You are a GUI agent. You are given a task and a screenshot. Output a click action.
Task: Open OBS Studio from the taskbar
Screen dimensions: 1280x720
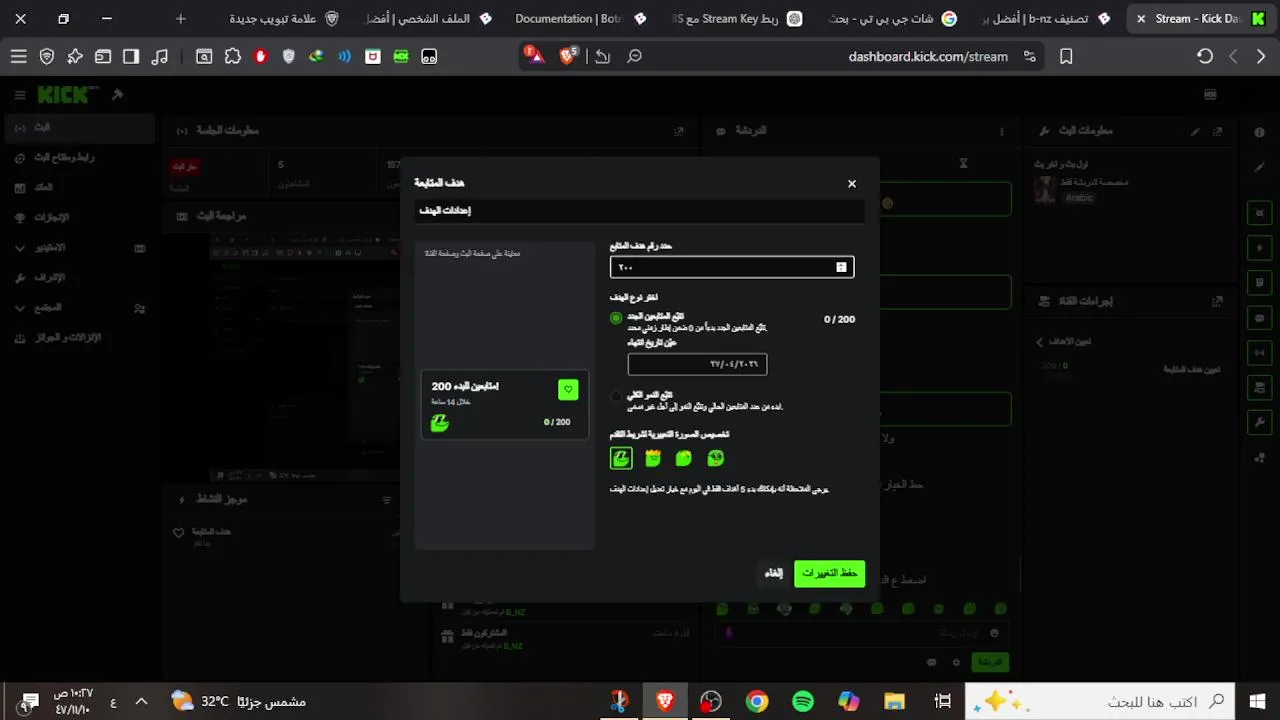(710, 701)
